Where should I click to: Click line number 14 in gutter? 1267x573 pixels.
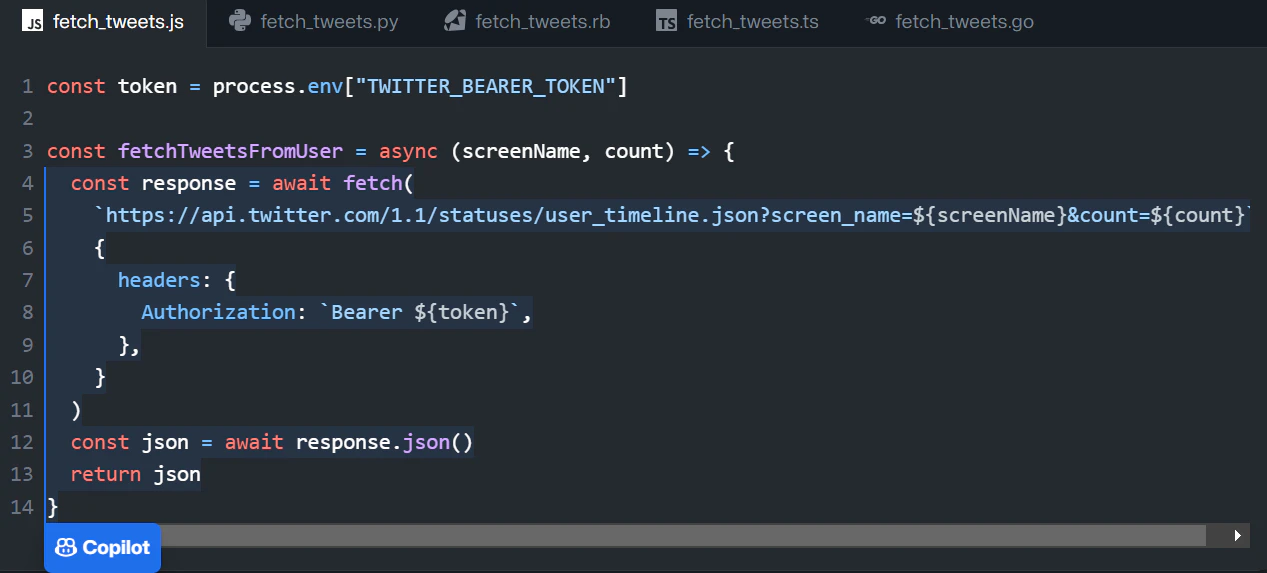(22, 507)
